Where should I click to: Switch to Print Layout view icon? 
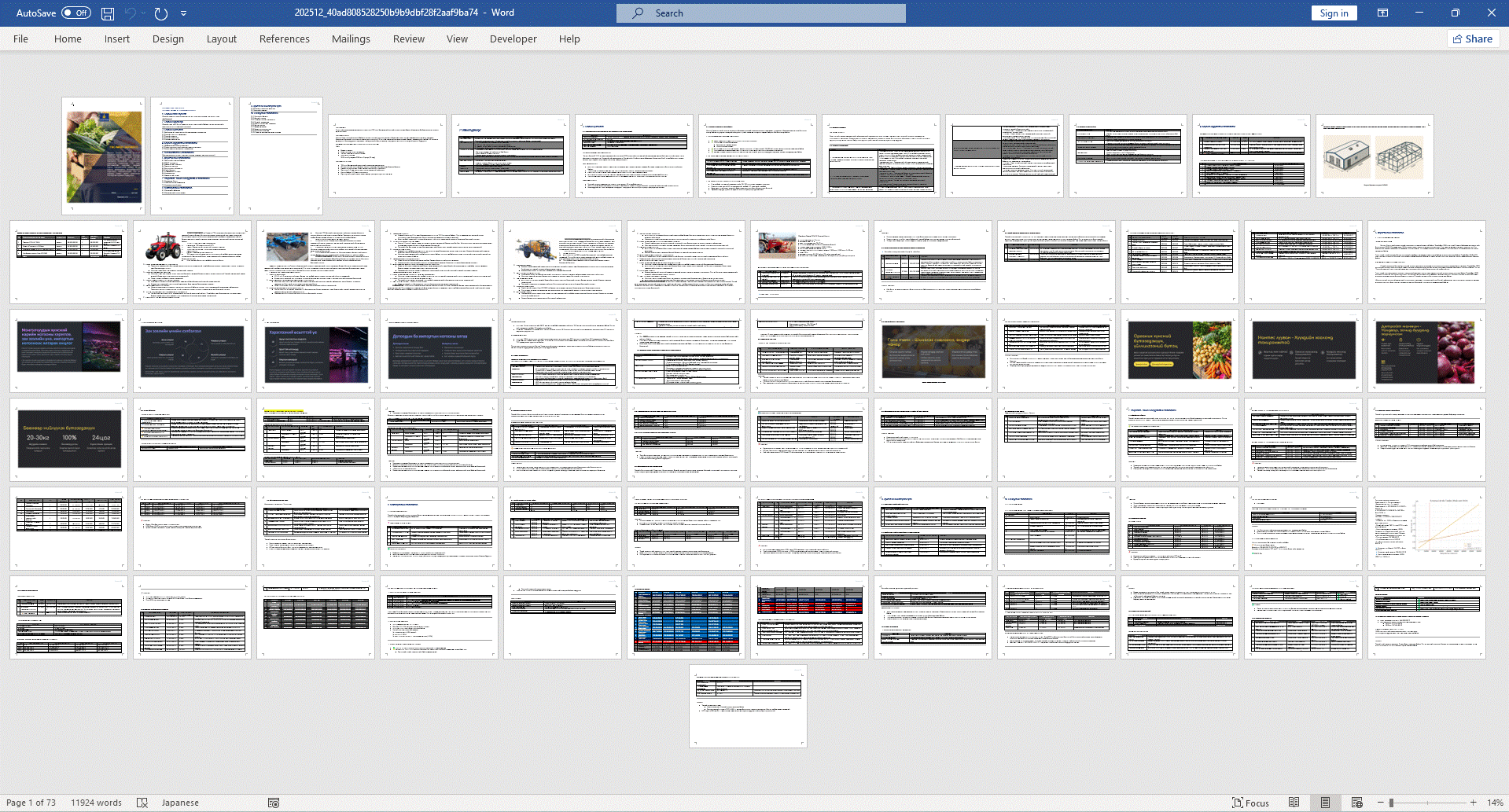coord(1325,803)
